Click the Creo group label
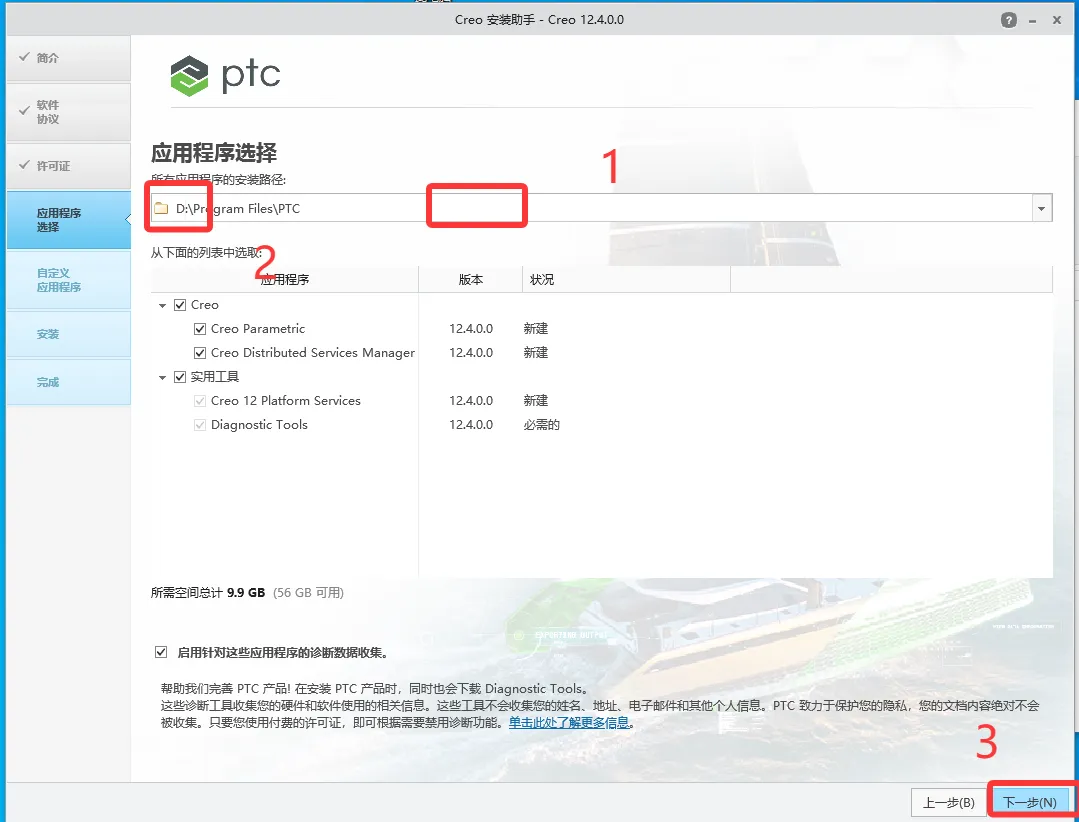The image size is (1079, 822). point(204,305)
